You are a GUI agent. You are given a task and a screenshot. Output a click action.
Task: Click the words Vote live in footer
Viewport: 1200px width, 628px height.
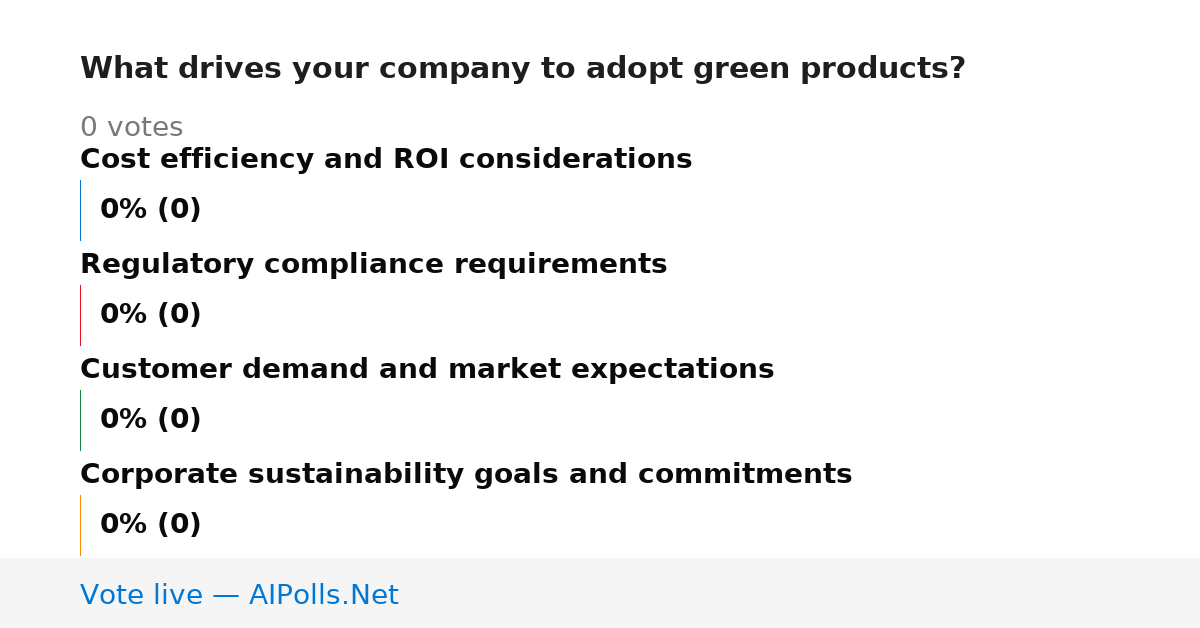point(141,595)
